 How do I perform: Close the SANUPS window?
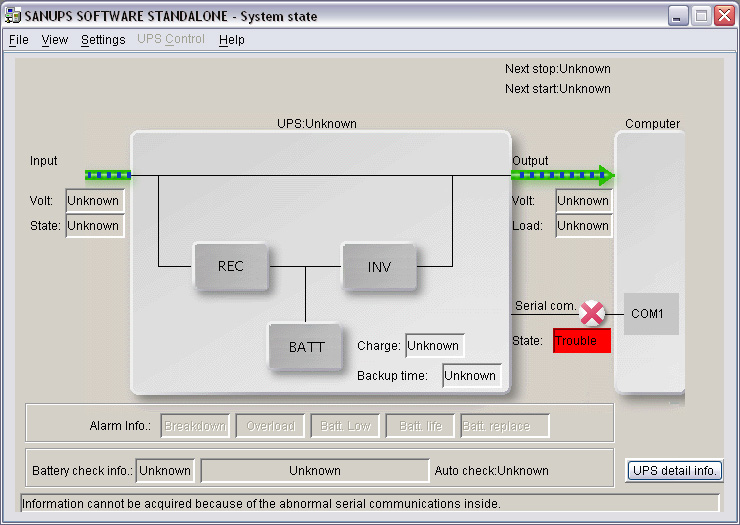[x=724, y=16]
